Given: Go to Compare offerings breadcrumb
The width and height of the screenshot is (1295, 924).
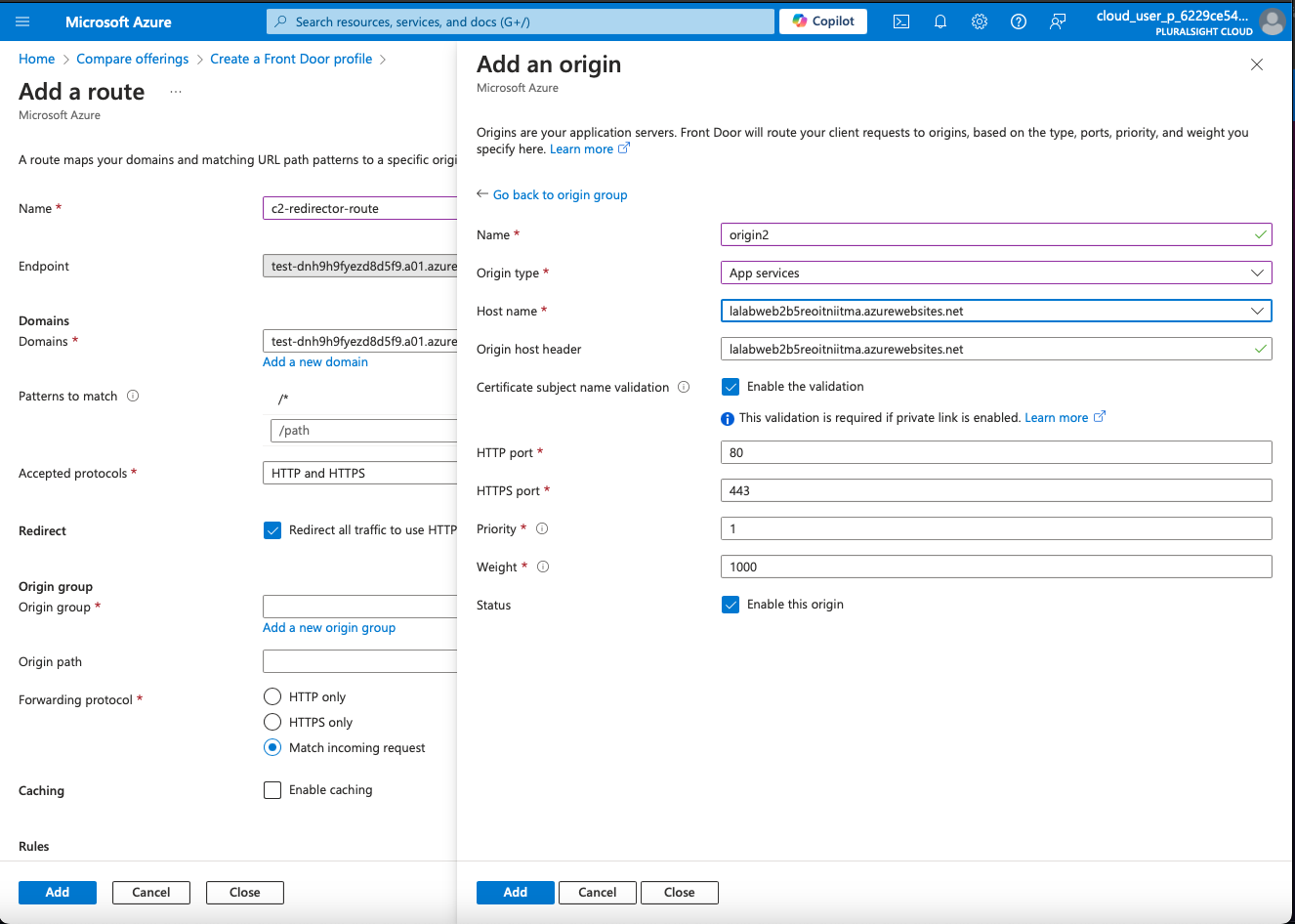Looking at the screenshot, I should (133, 59).
